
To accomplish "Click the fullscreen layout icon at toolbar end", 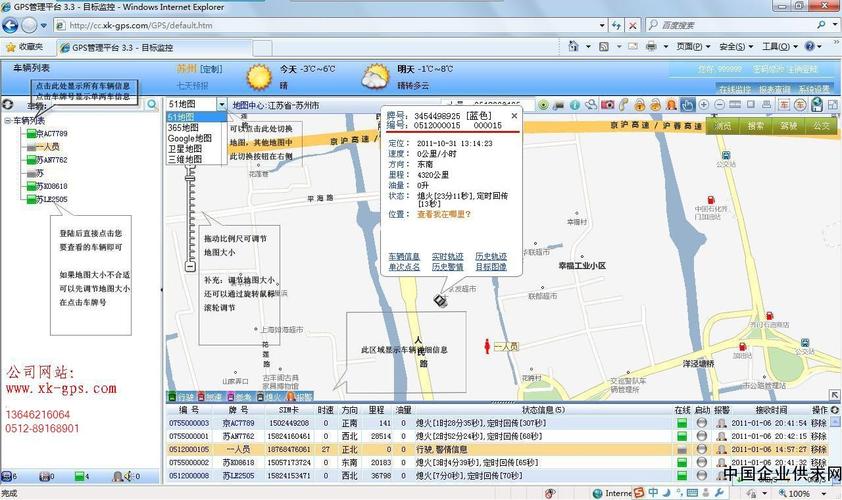I will click(833, 105).
